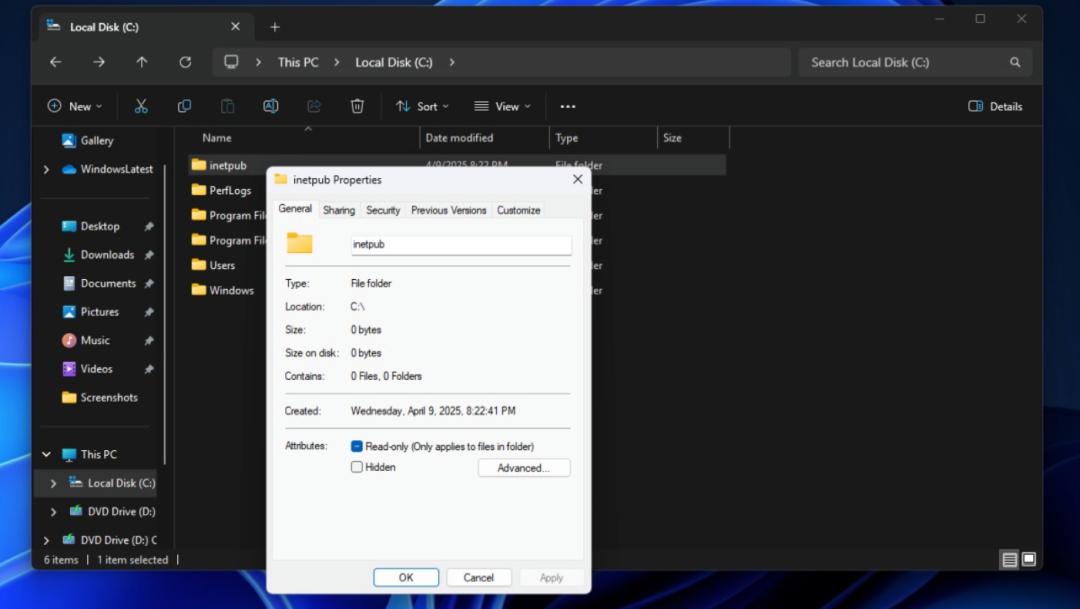Image resolution: width=1080 pixels, height=609 pixels.
Task: Switch to the Security tab
Action: (383, 210)
